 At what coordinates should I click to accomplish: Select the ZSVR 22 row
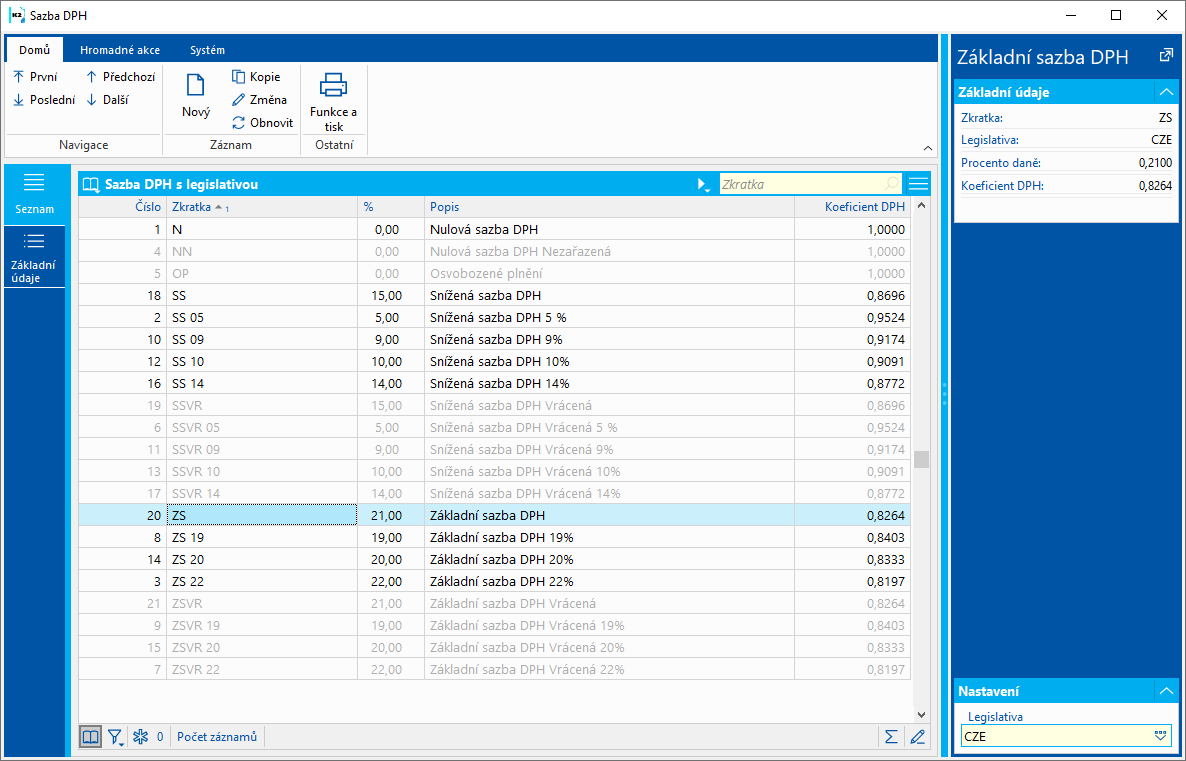(495, 669)
